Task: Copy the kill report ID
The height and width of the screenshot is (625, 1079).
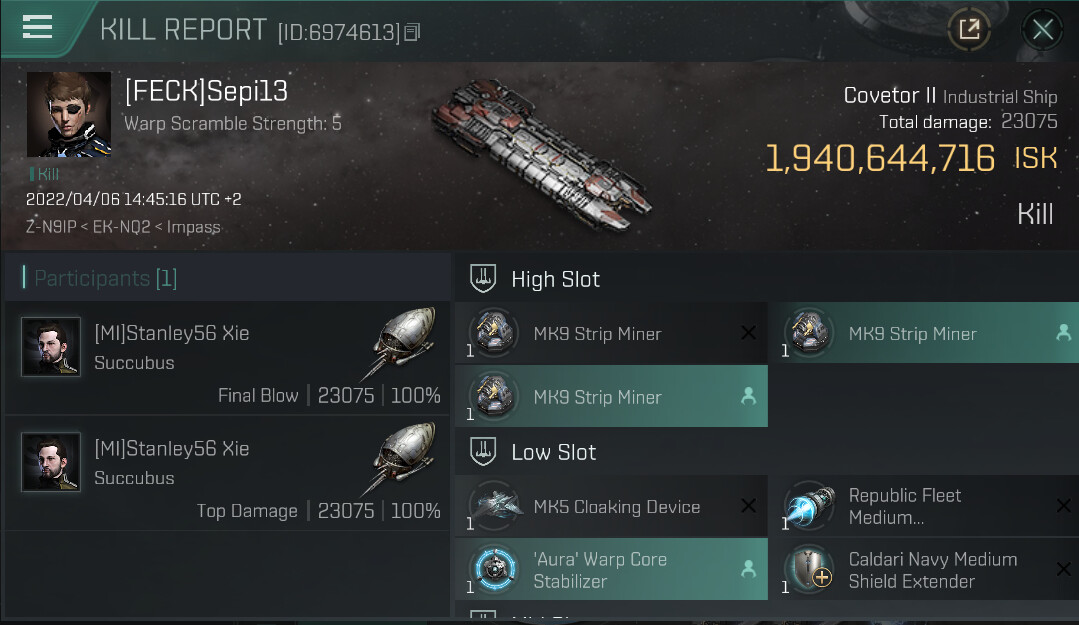Action: (x=412, y=33)
